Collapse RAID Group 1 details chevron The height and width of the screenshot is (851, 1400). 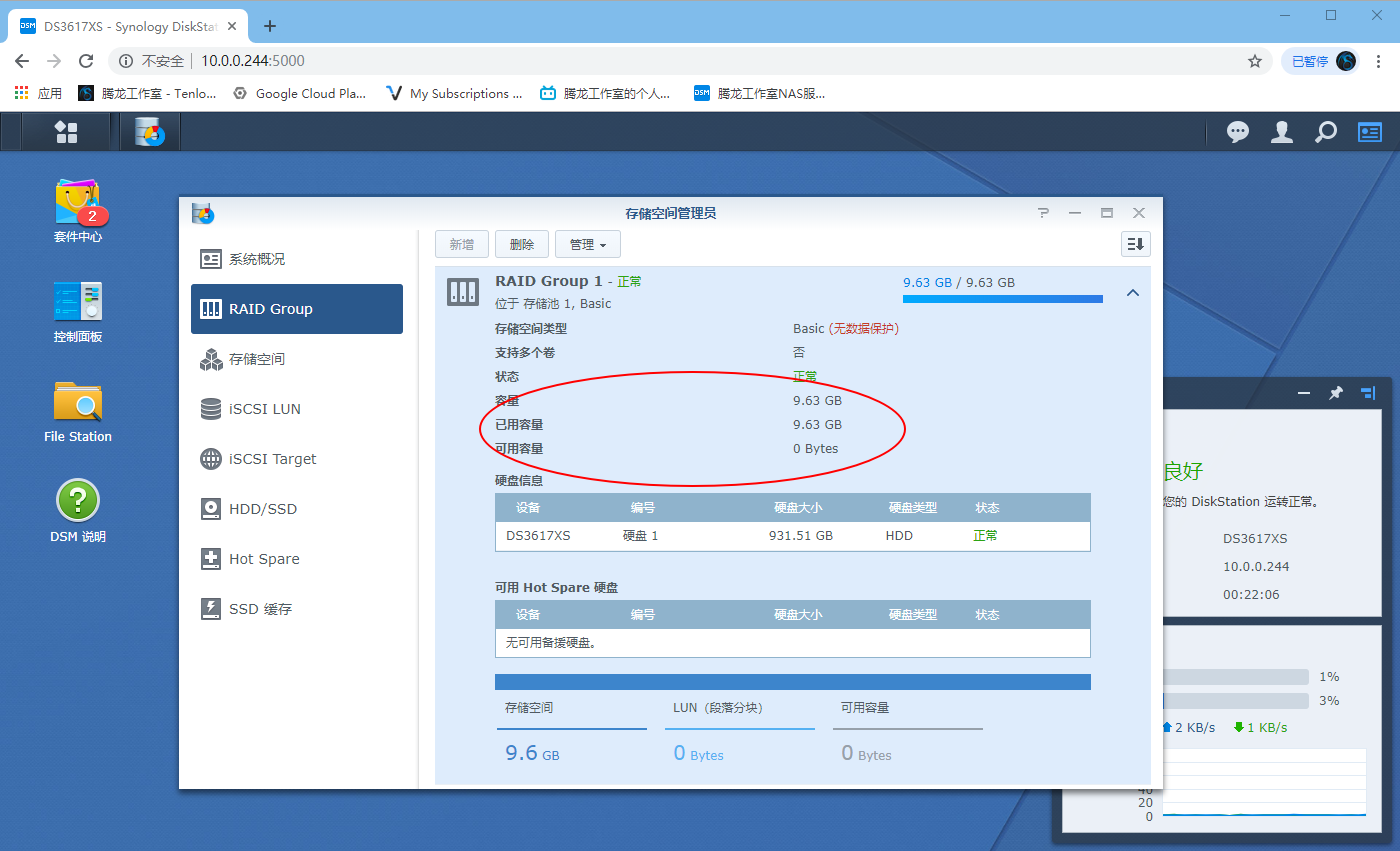pyautogui.click(x=1133, y=293)
